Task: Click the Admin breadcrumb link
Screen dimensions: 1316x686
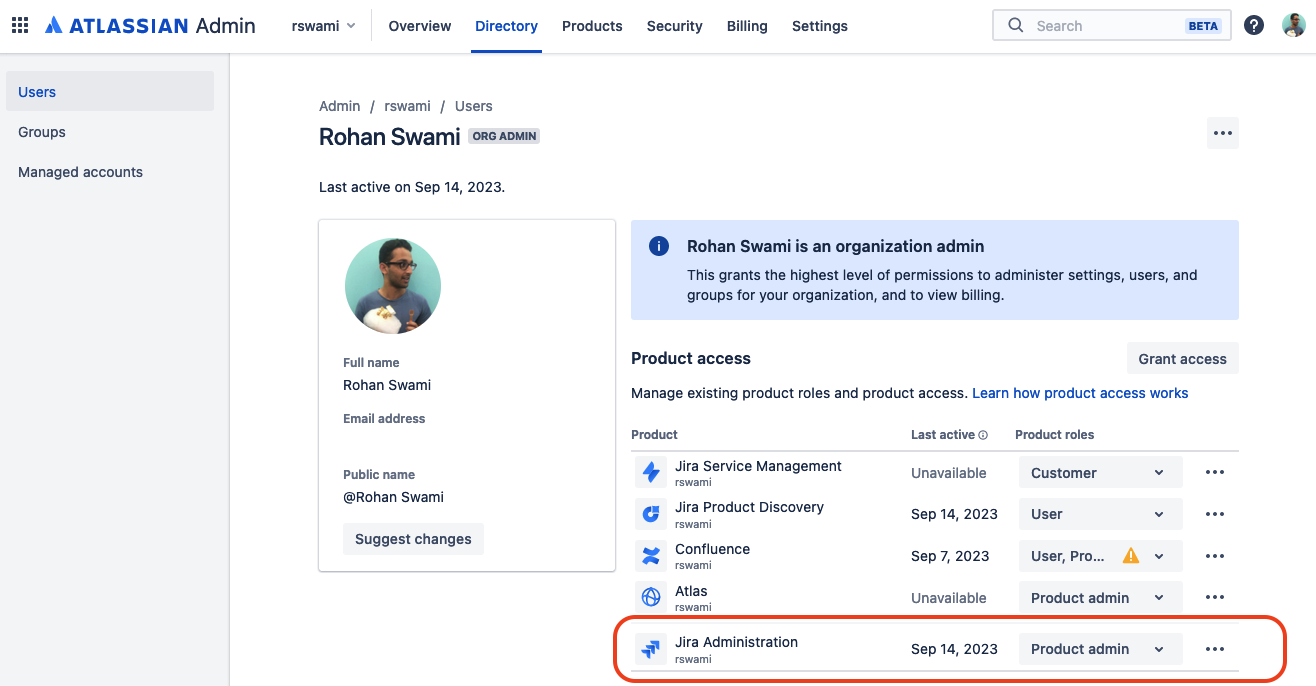Action: click(339, 106)
